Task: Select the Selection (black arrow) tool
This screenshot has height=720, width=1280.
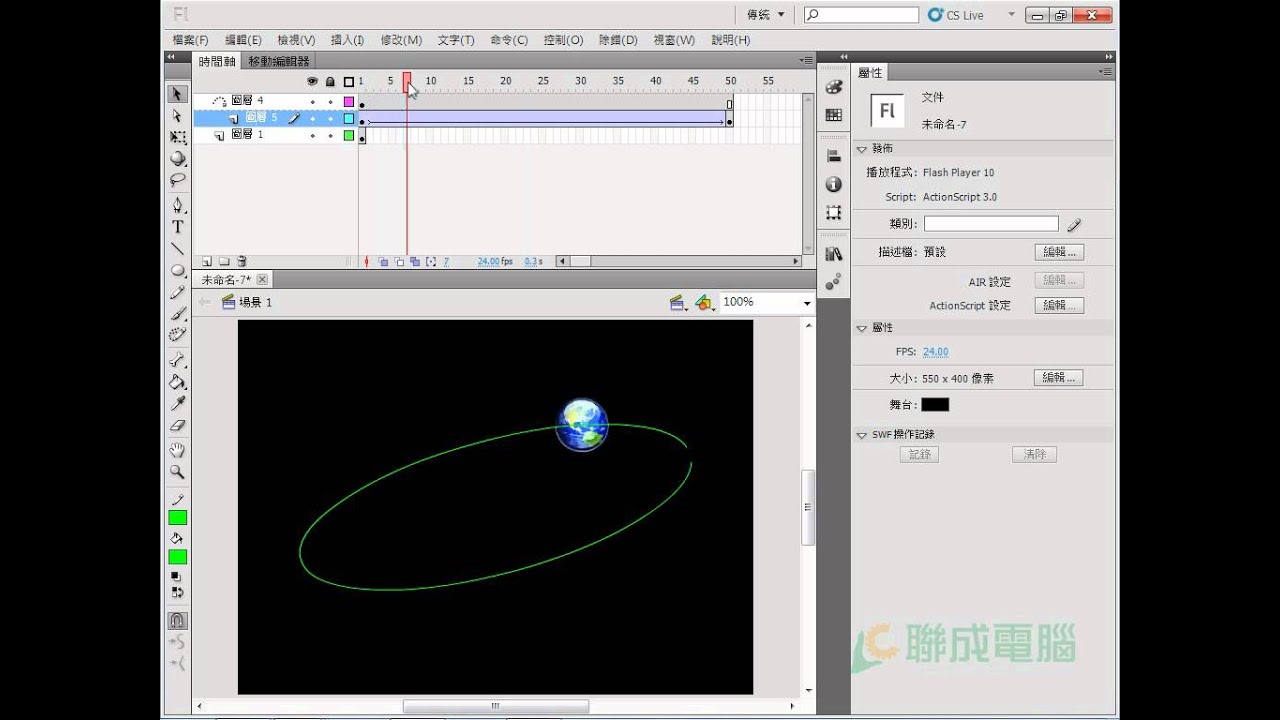Action: point(177,94)
